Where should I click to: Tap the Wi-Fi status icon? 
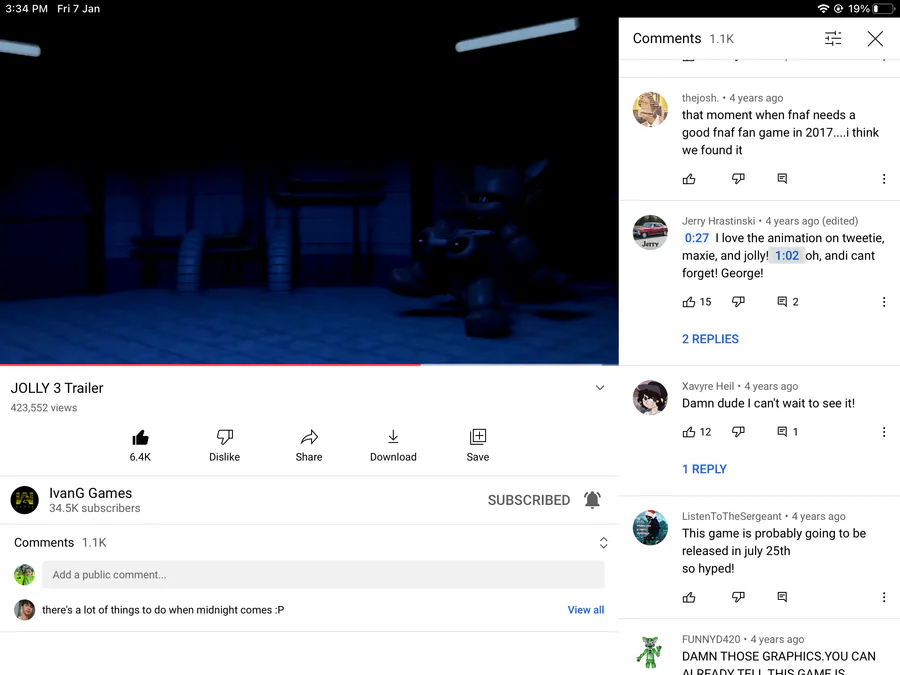click(x=823, y=9)
